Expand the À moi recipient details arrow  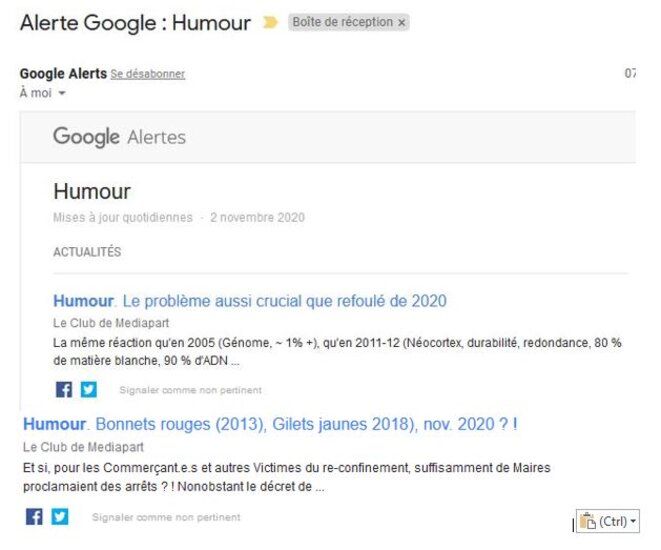pos(62,93)
